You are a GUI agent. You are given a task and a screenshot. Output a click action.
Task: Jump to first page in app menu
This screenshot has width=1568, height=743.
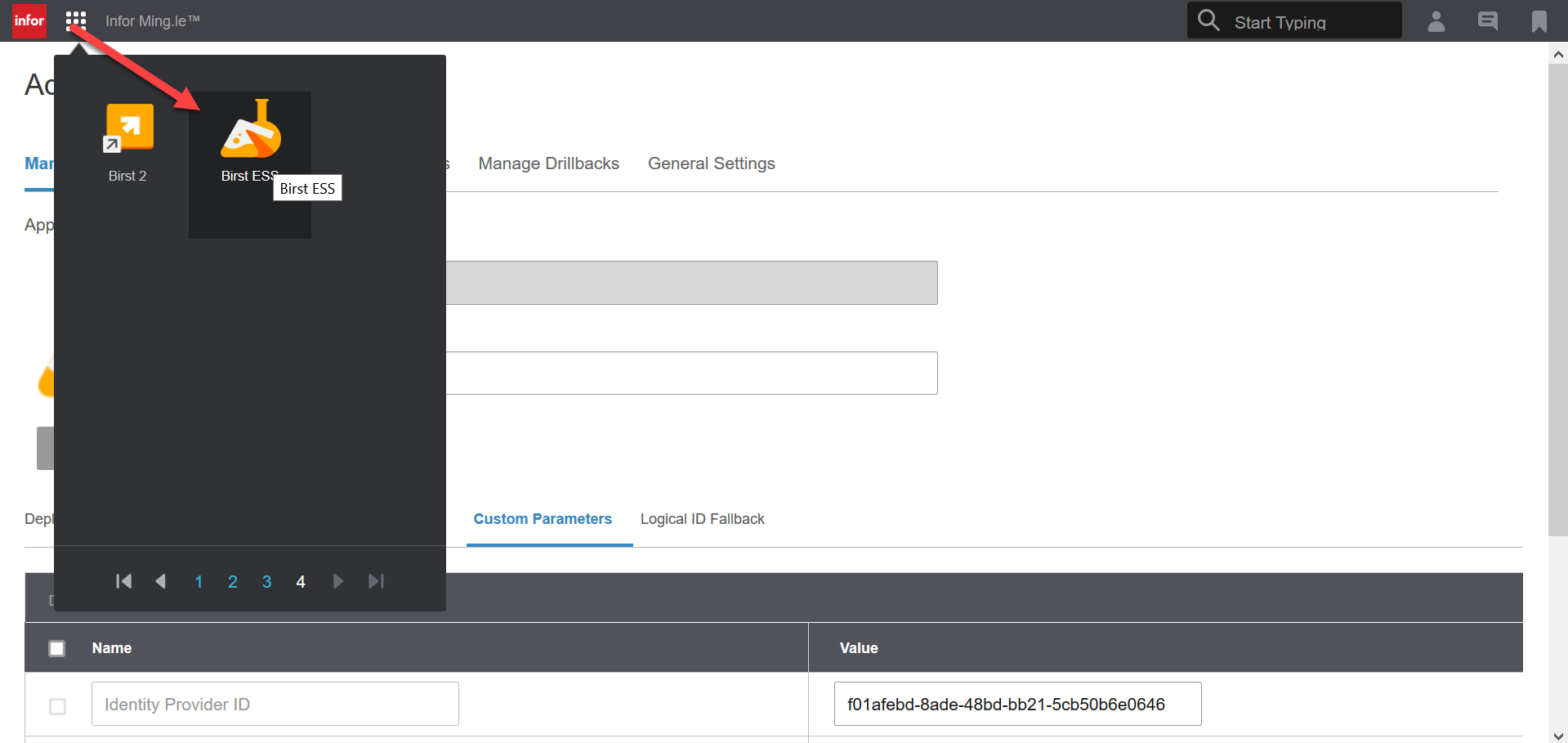tap(124, 581)
